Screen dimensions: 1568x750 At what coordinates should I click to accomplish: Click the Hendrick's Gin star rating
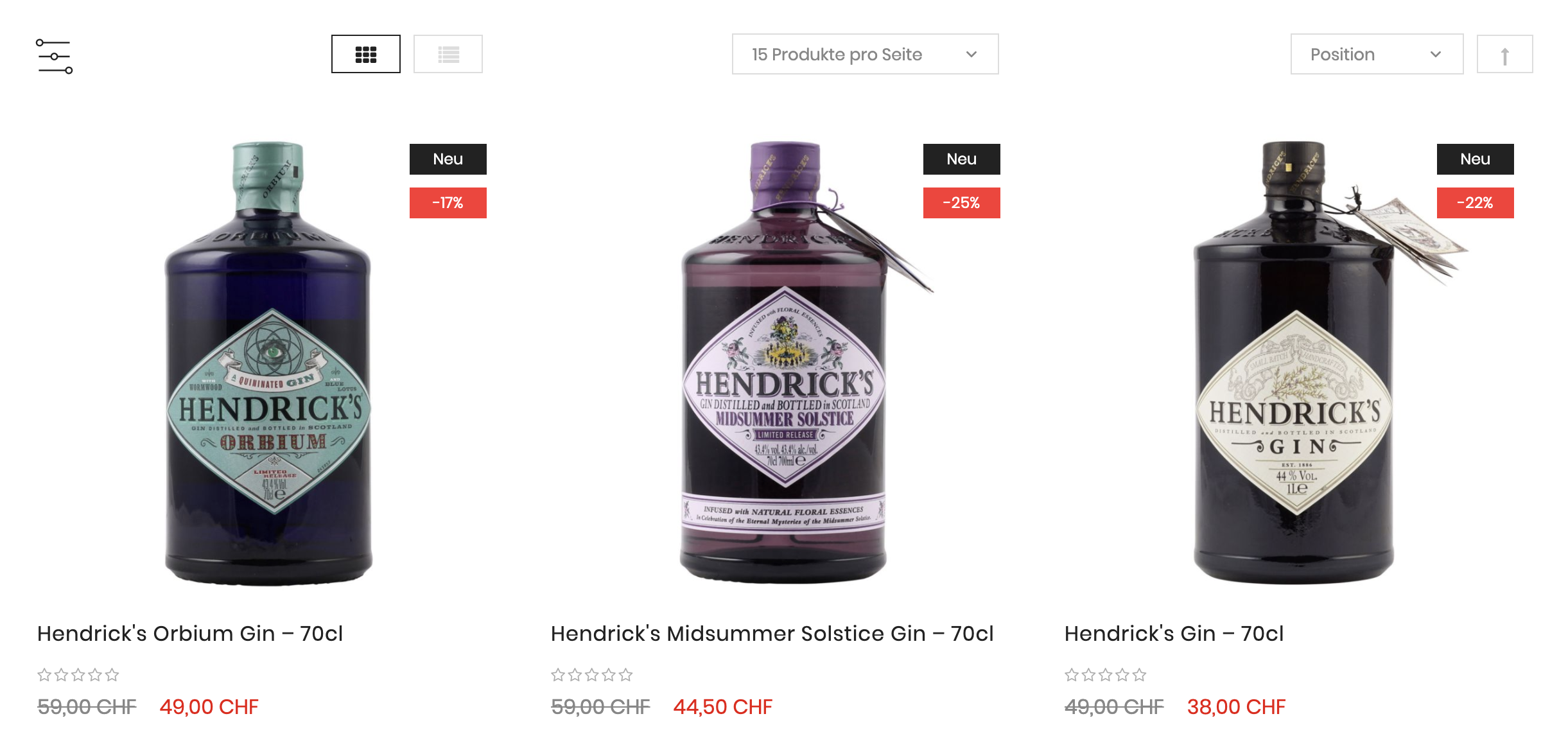point(1106,675)
